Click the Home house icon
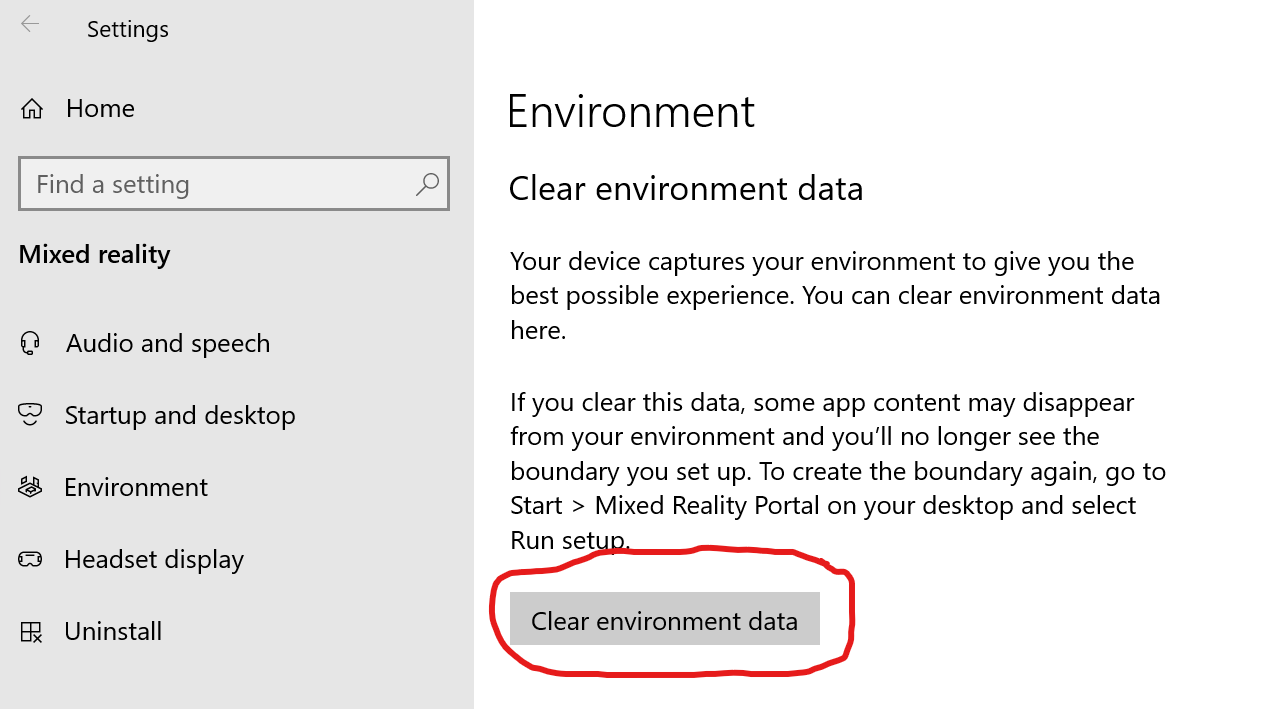This screenshot has width=1281, height=709. tap(32, 109)
